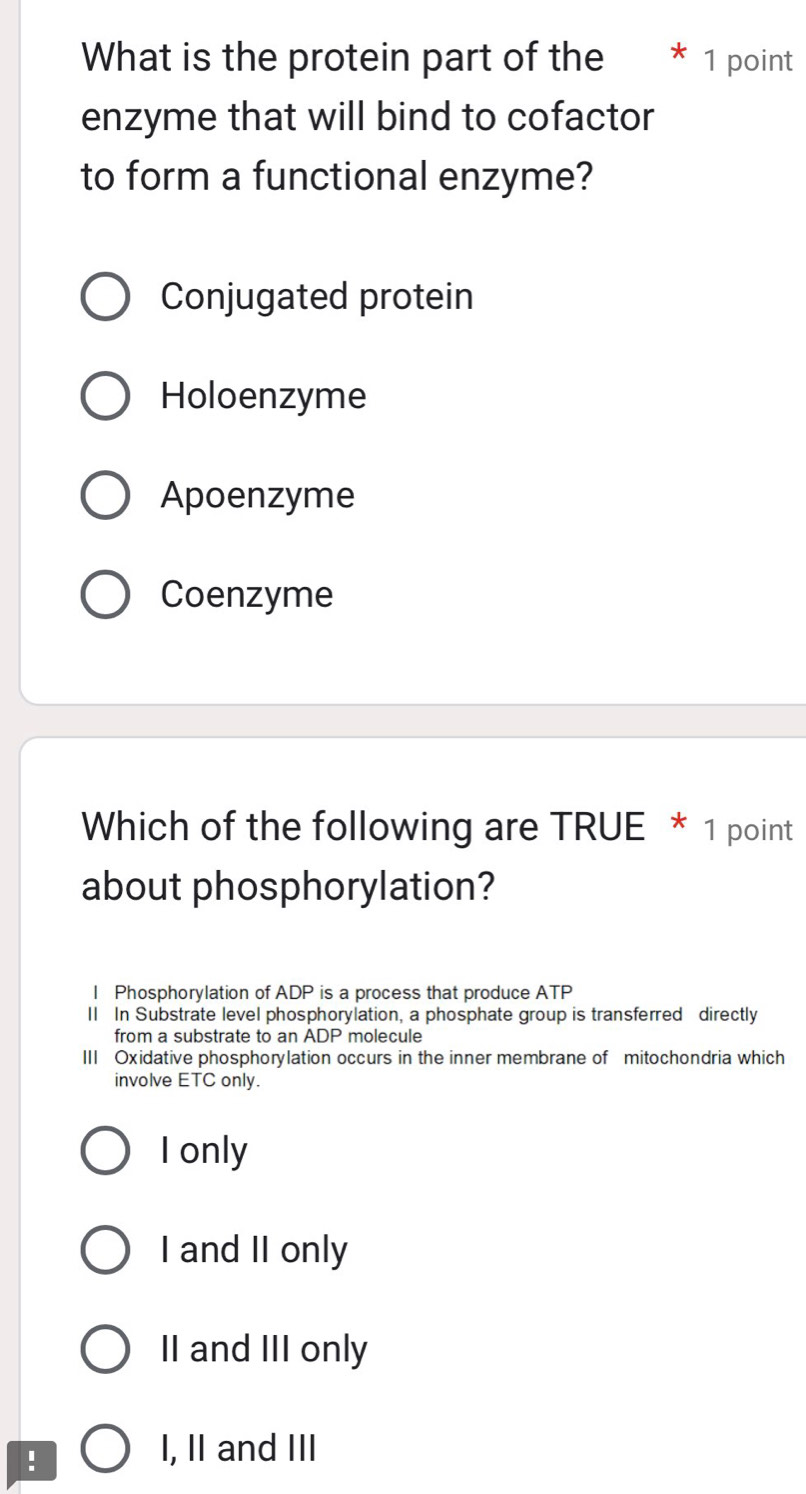The image size is (806, 1494).
Task: Choose the I, II and III option
Action: point(104,1447)
